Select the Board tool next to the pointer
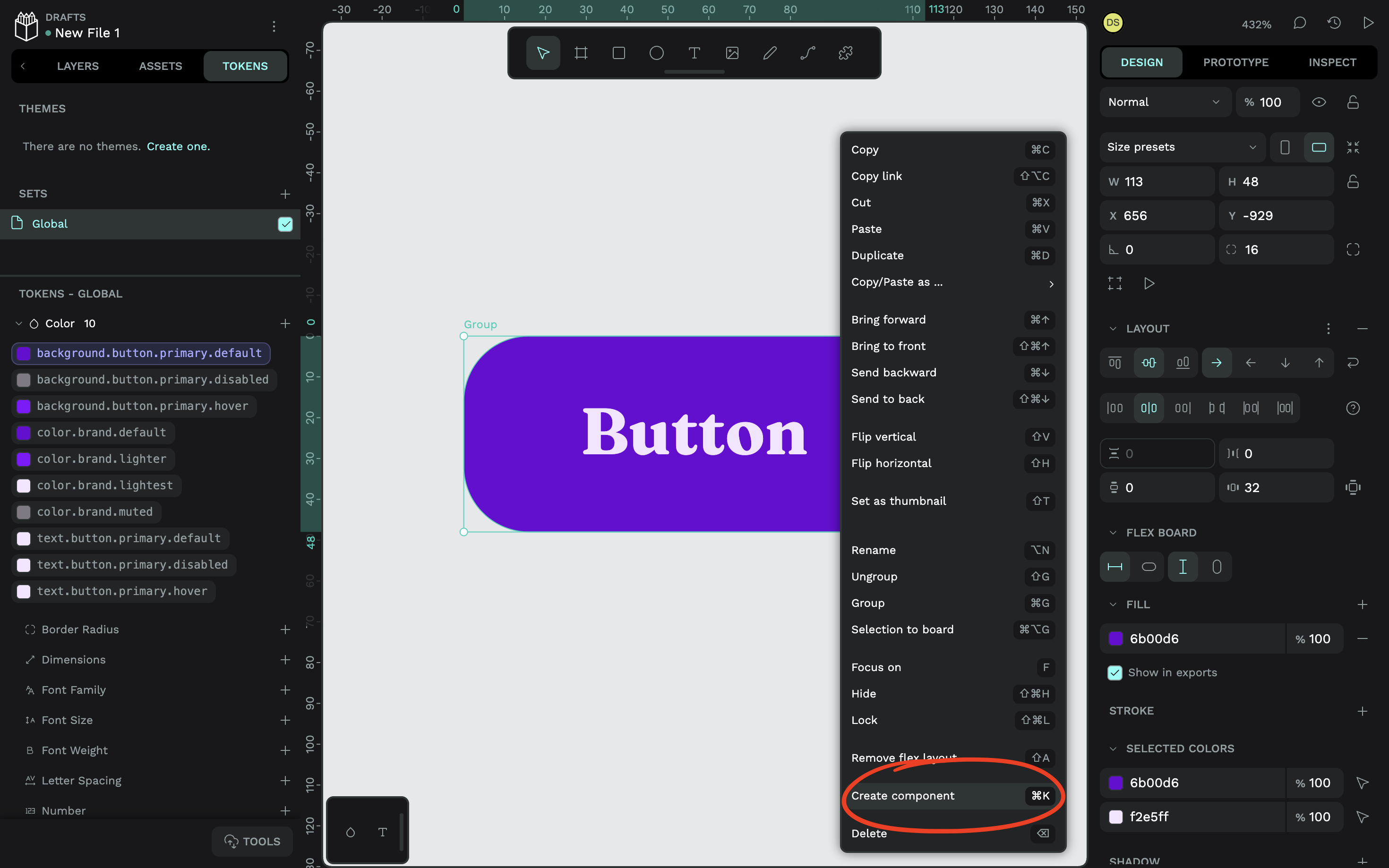 coord(581,52)
